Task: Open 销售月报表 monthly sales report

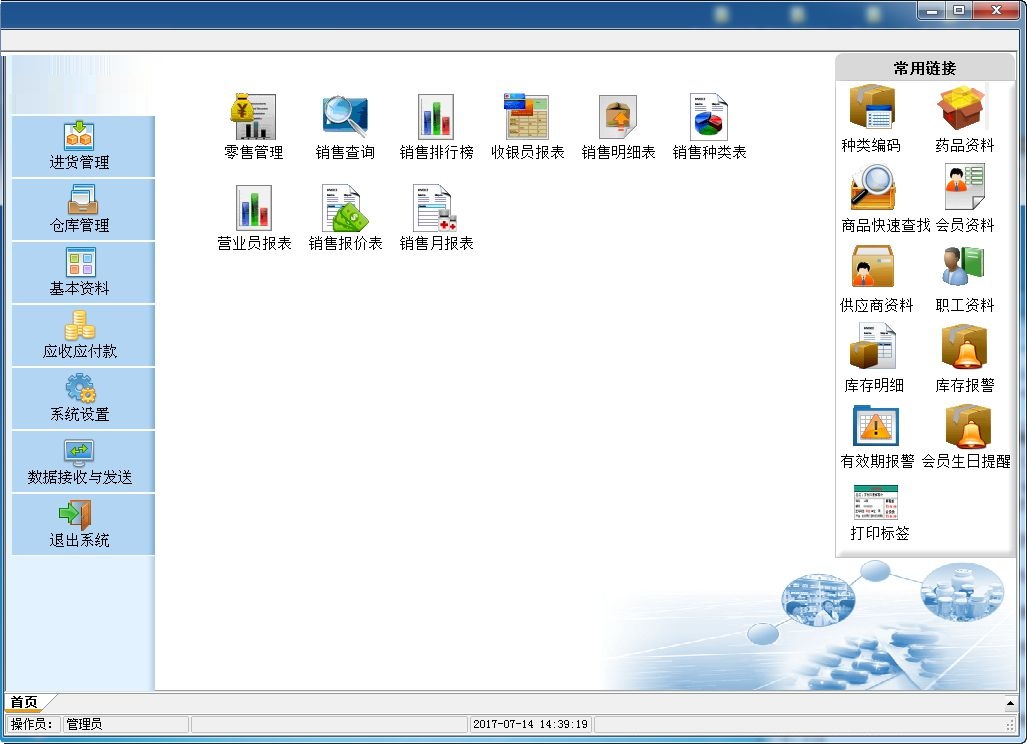Action: pos(436,209)
